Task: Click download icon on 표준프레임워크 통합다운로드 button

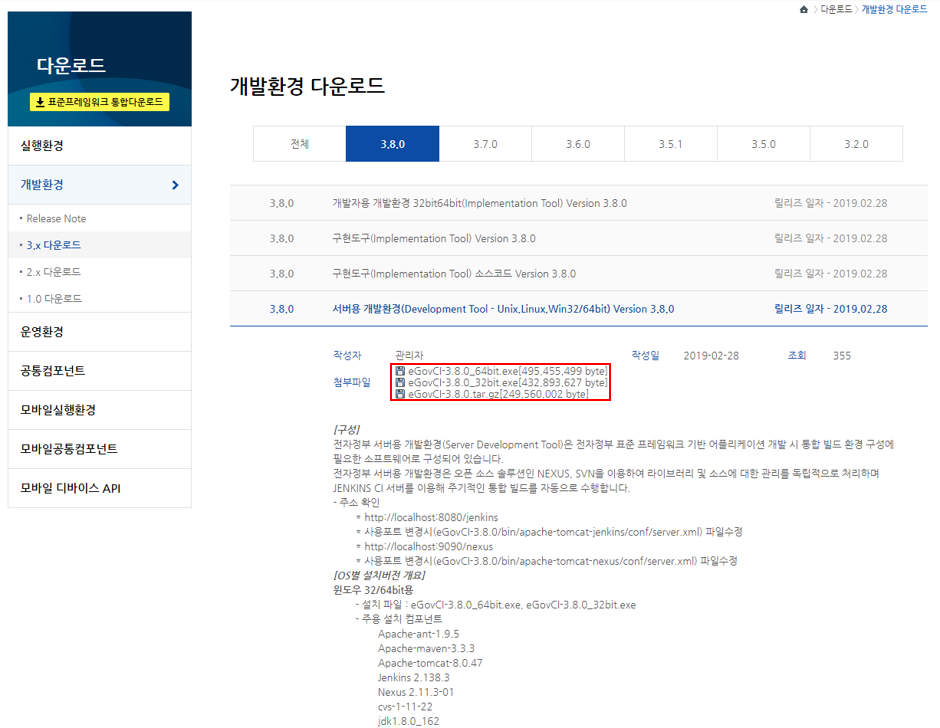Action: 39,102
